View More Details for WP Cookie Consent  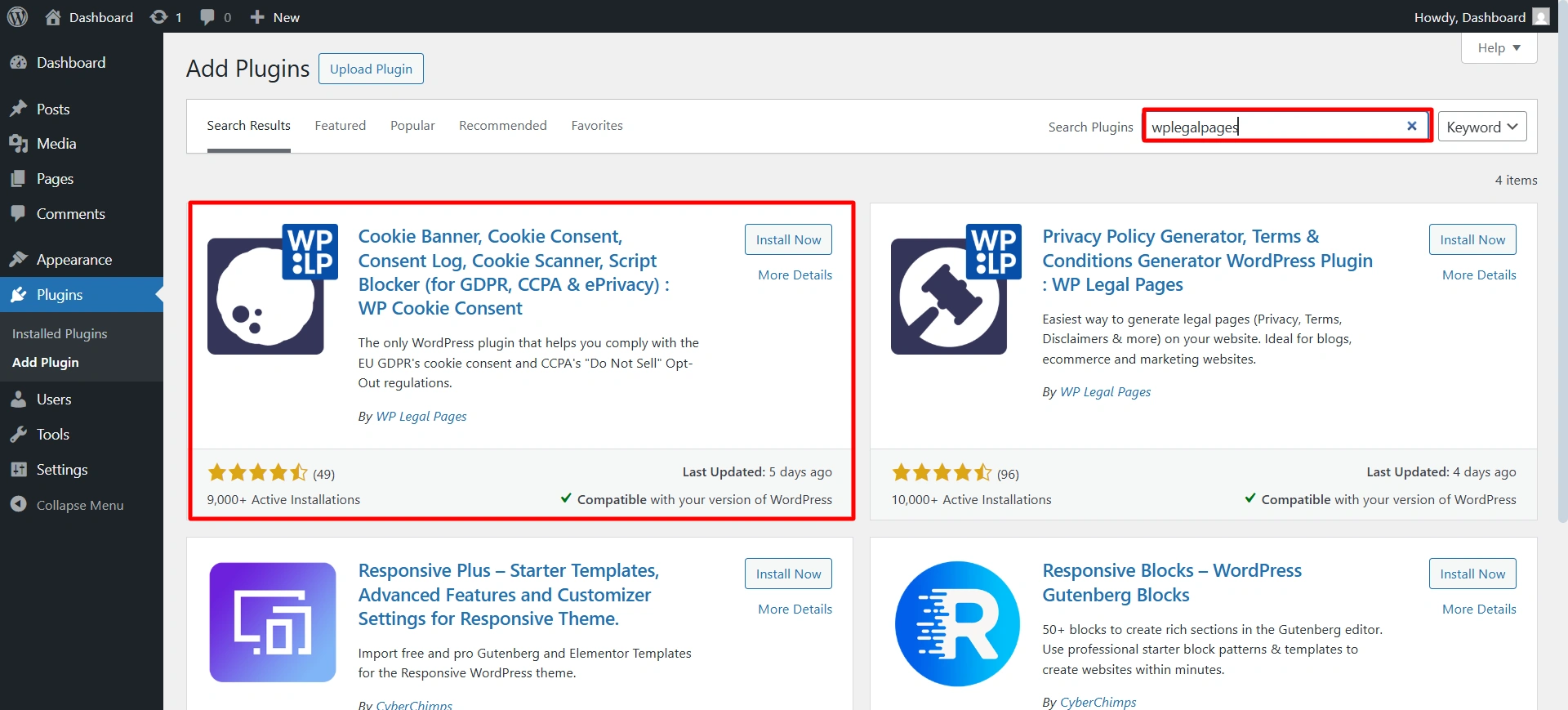(795, 275)
